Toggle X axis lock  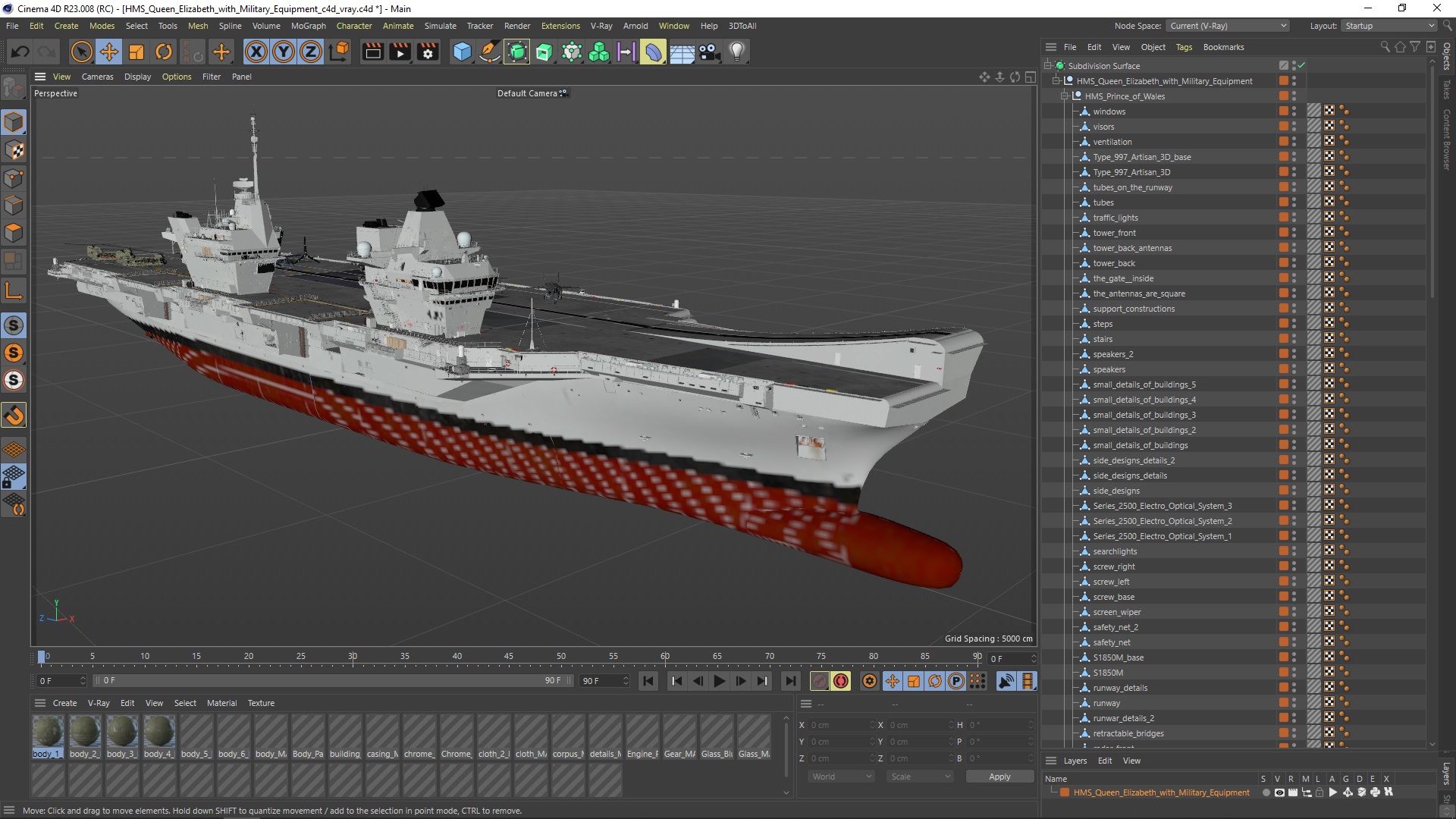coord(256,52)
